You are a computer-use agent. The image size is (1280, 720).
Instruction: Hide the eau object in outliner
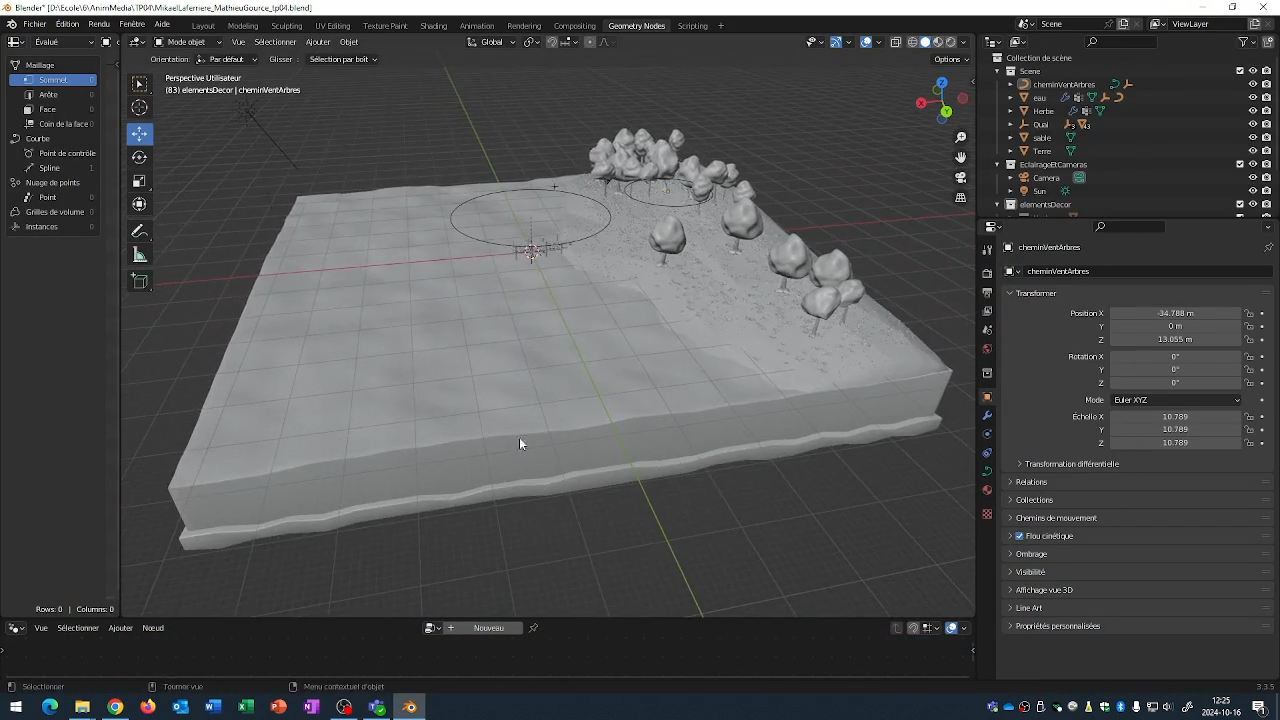[x=1252, y=98]
